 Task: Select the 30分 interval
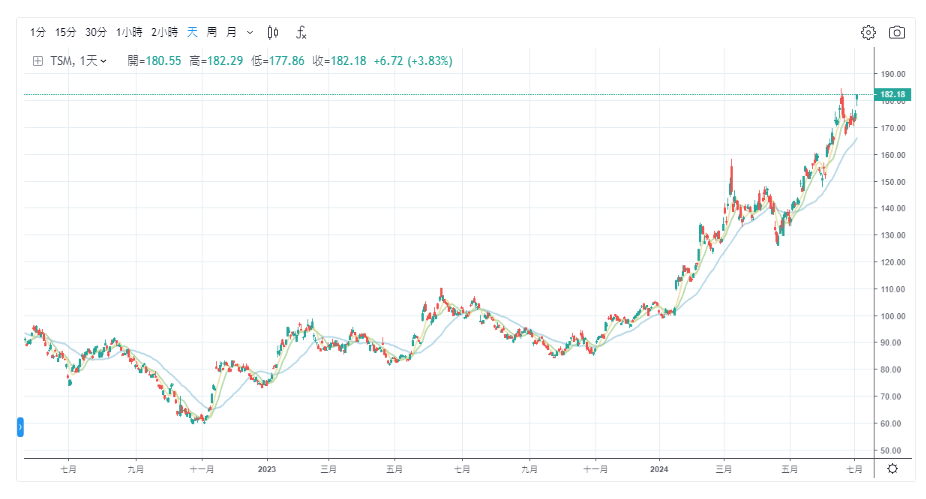pos(96,32)
